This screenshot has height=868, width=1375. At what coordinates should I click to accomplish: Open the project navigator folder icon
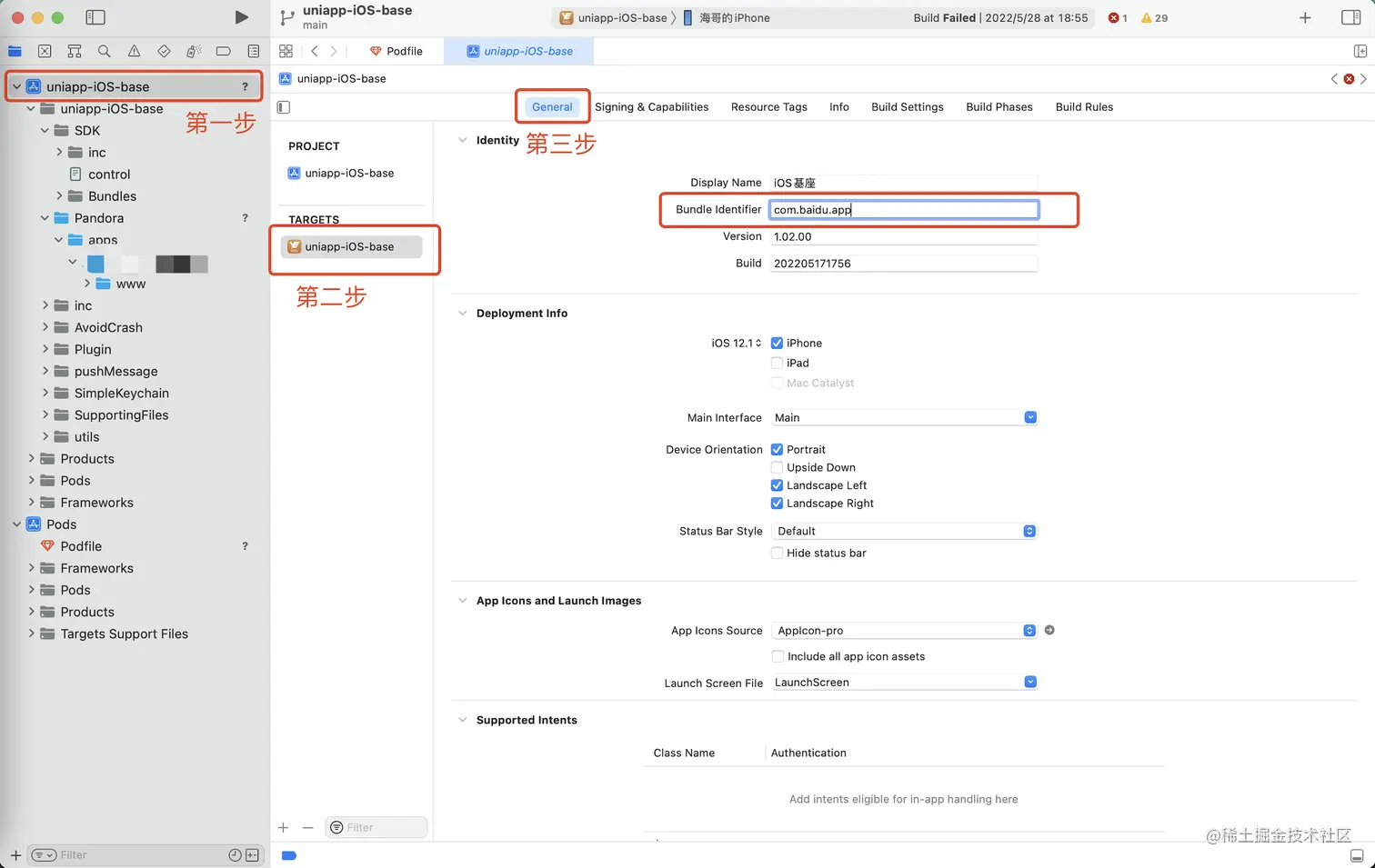click(x=15, y=51)
